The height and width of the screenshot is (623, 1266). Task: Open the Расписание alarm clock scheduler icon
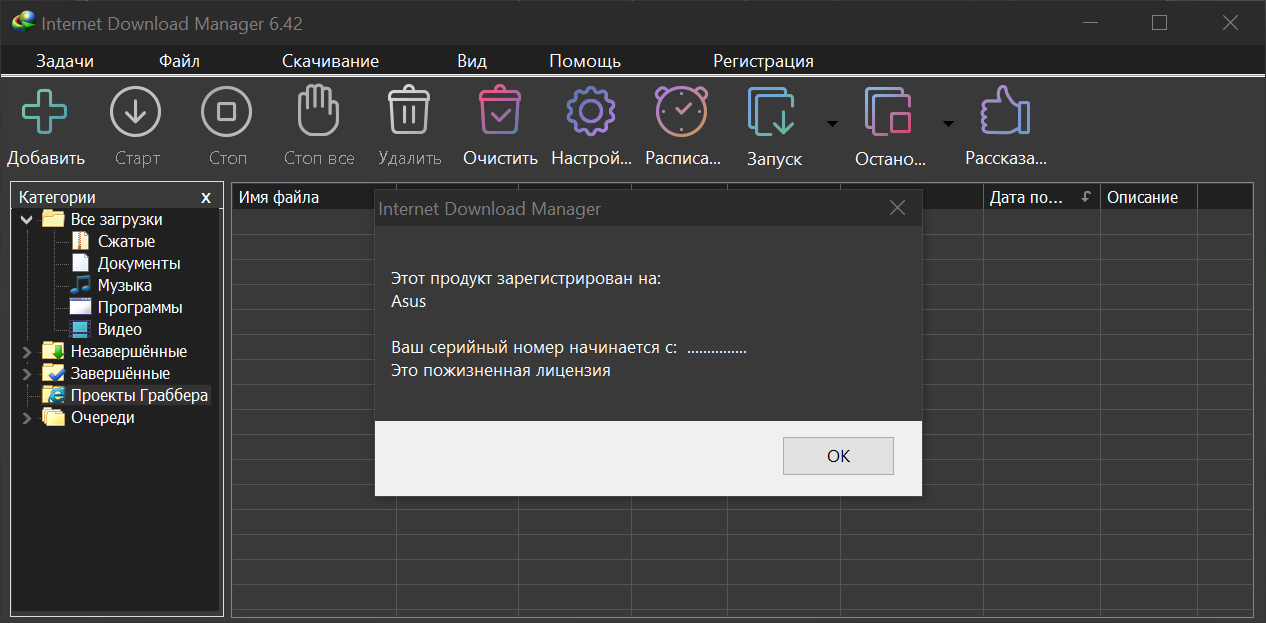682,111
